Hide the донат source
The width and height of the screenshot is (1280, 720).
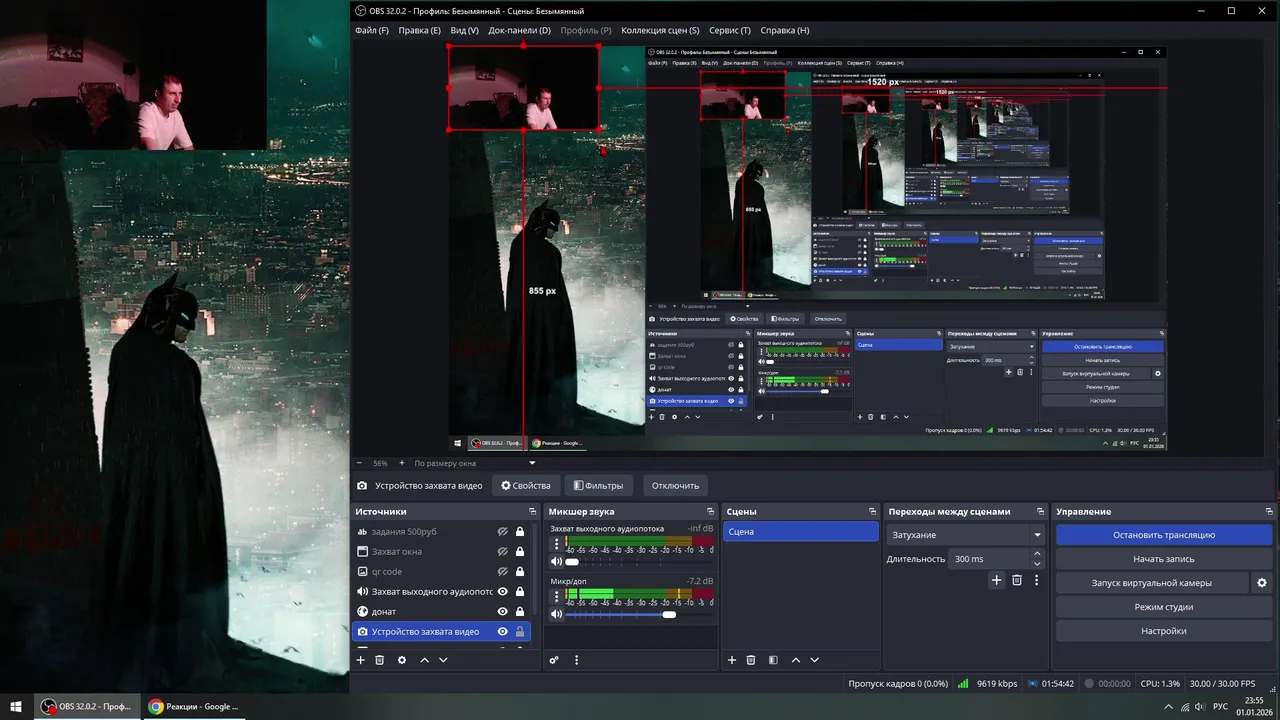pos(503,612)
